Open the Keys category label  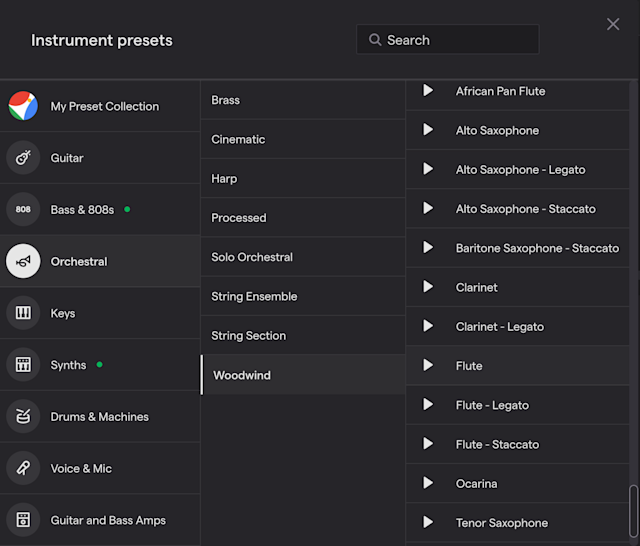[63, 313]
